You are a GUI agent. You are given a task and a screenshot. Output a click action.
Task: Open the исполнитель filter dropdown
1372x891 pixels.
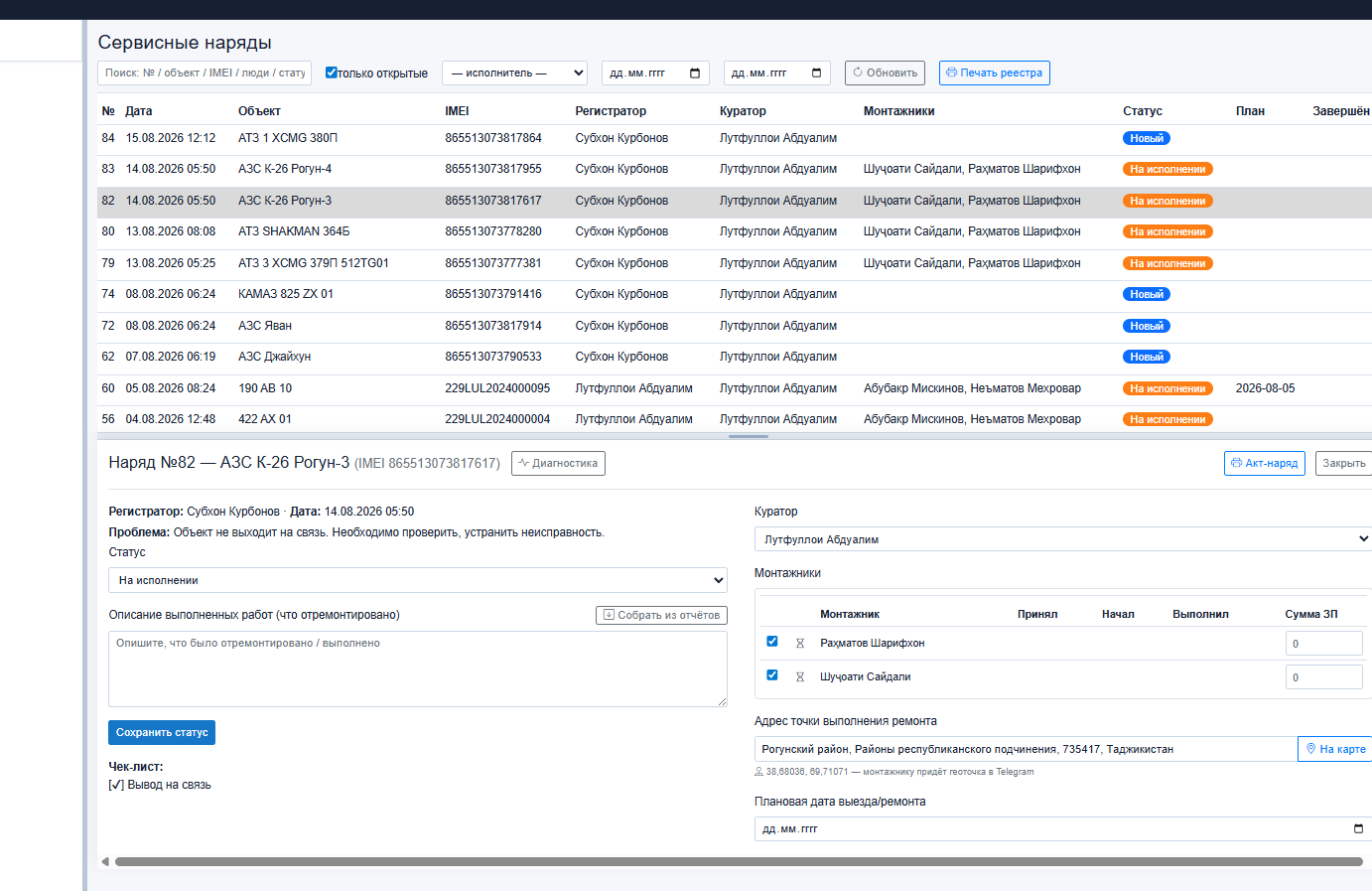point(514,74)
